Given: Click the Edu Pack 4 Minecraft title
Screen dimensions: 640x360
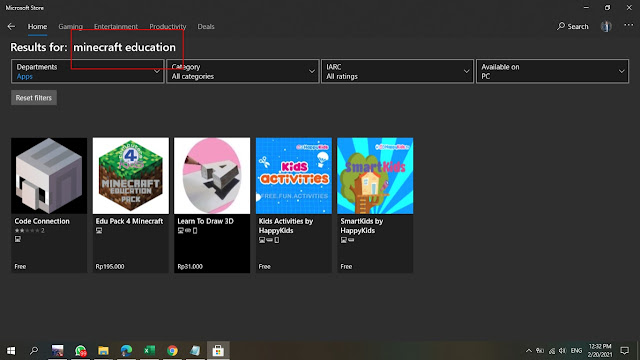Looking at the screenshot, I should click(x=129, y=221).
